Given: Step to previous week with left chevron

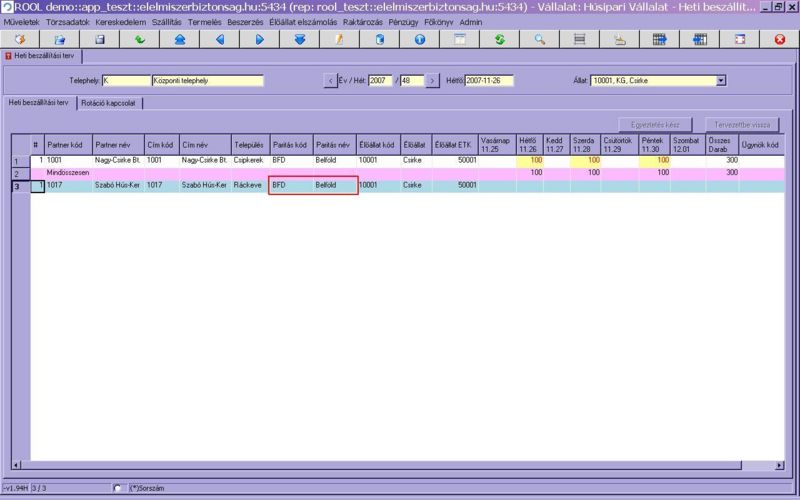Looking at the screenshot, I should point(331,80).
